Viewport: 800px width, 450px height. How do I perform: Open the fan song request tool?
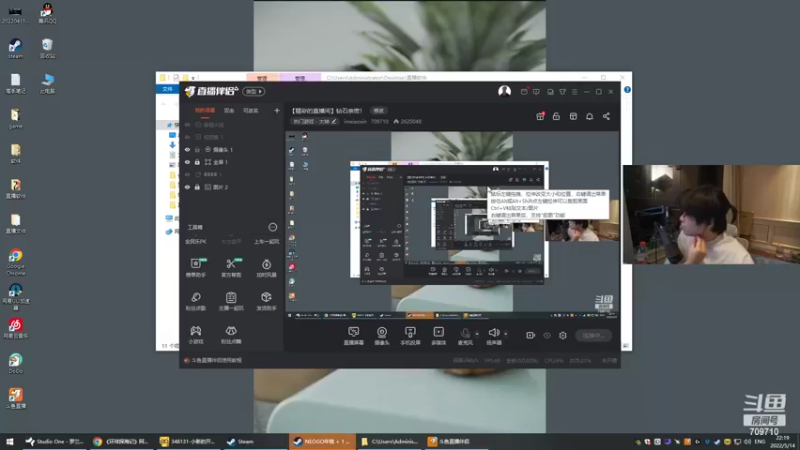coord(196,301)
